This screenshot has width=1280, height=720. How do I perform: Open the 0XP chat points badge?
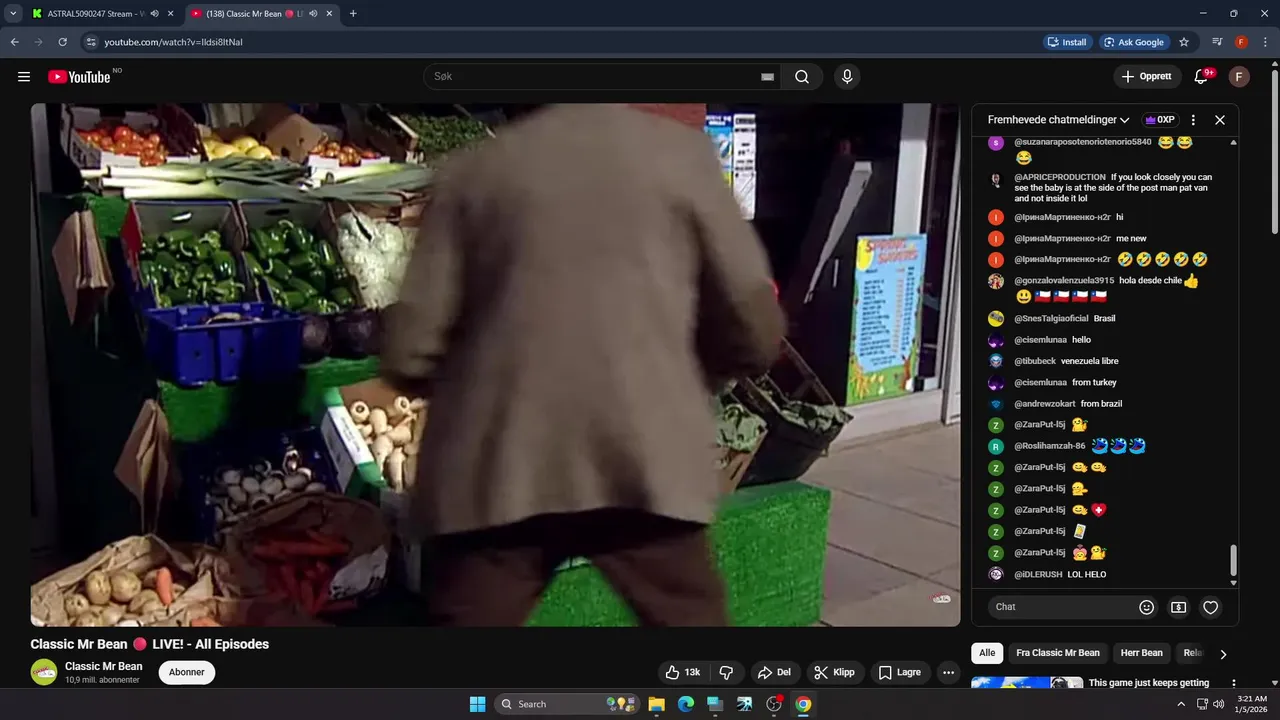[1160, 120]
